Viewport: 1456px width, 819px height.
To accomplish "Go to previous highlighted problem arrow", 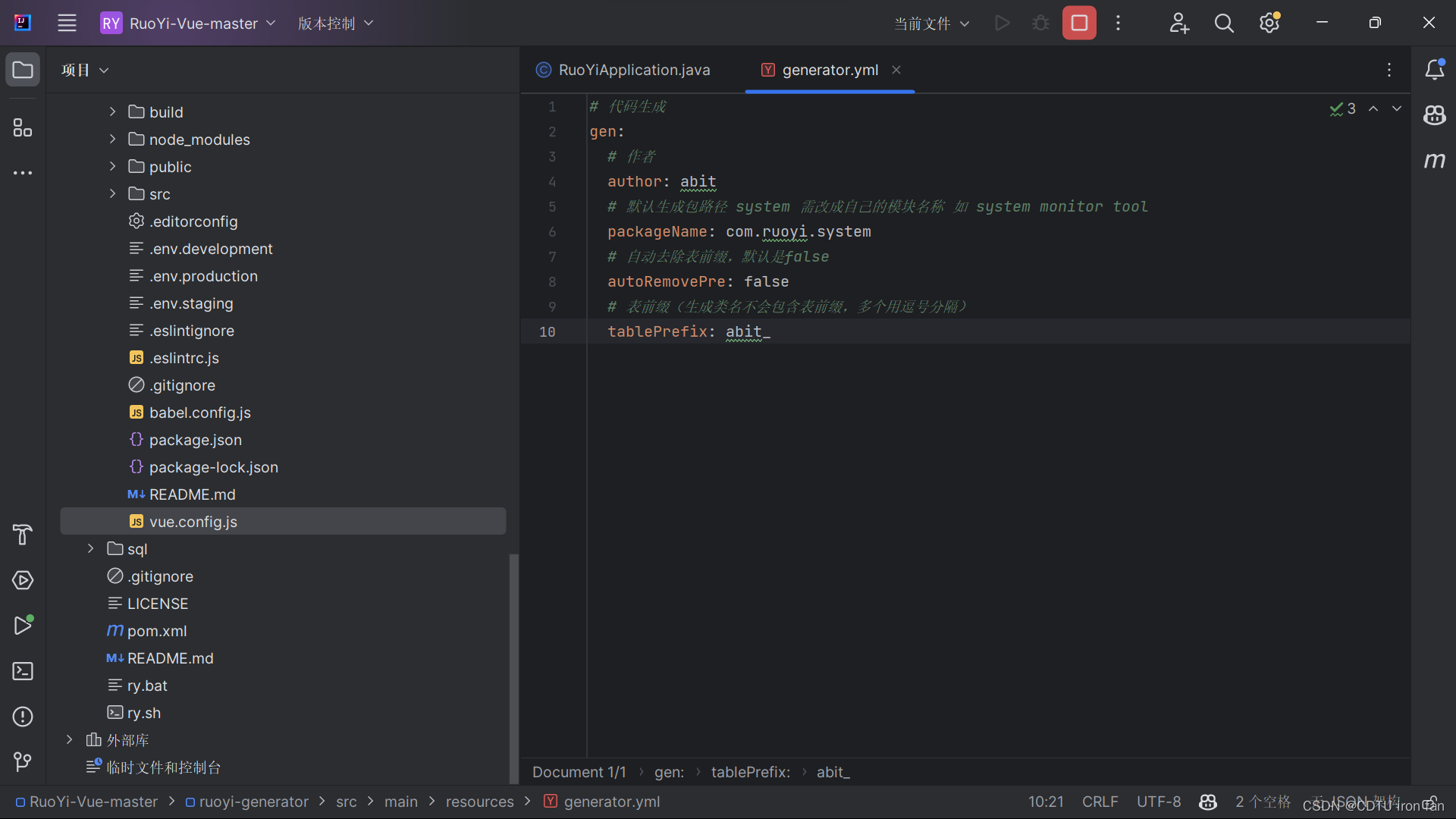I will tap(1373, 108).
